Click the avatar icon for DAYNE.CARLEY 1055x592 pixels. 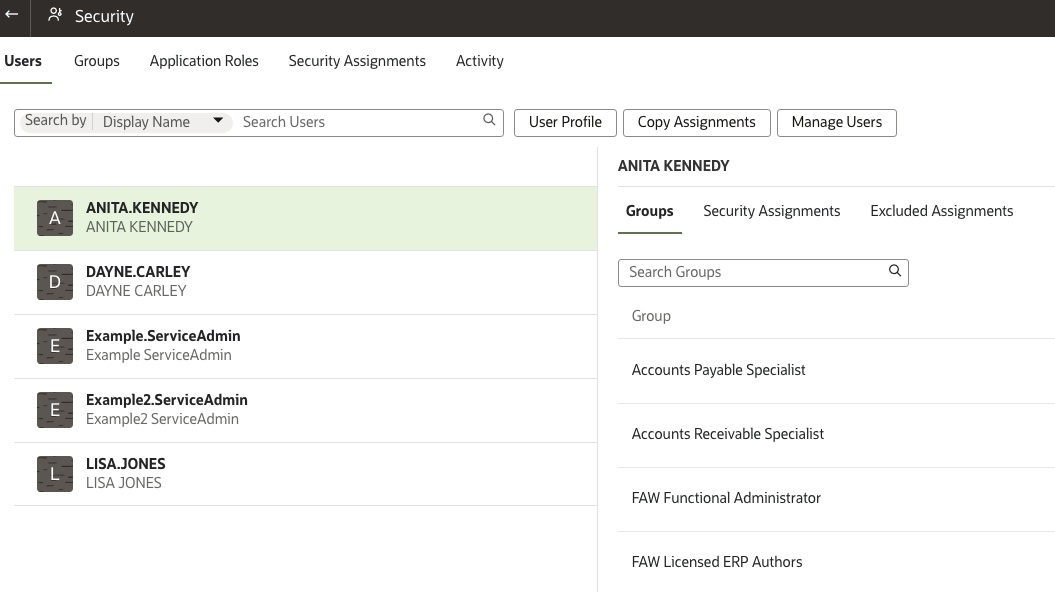tap(55, 281)
